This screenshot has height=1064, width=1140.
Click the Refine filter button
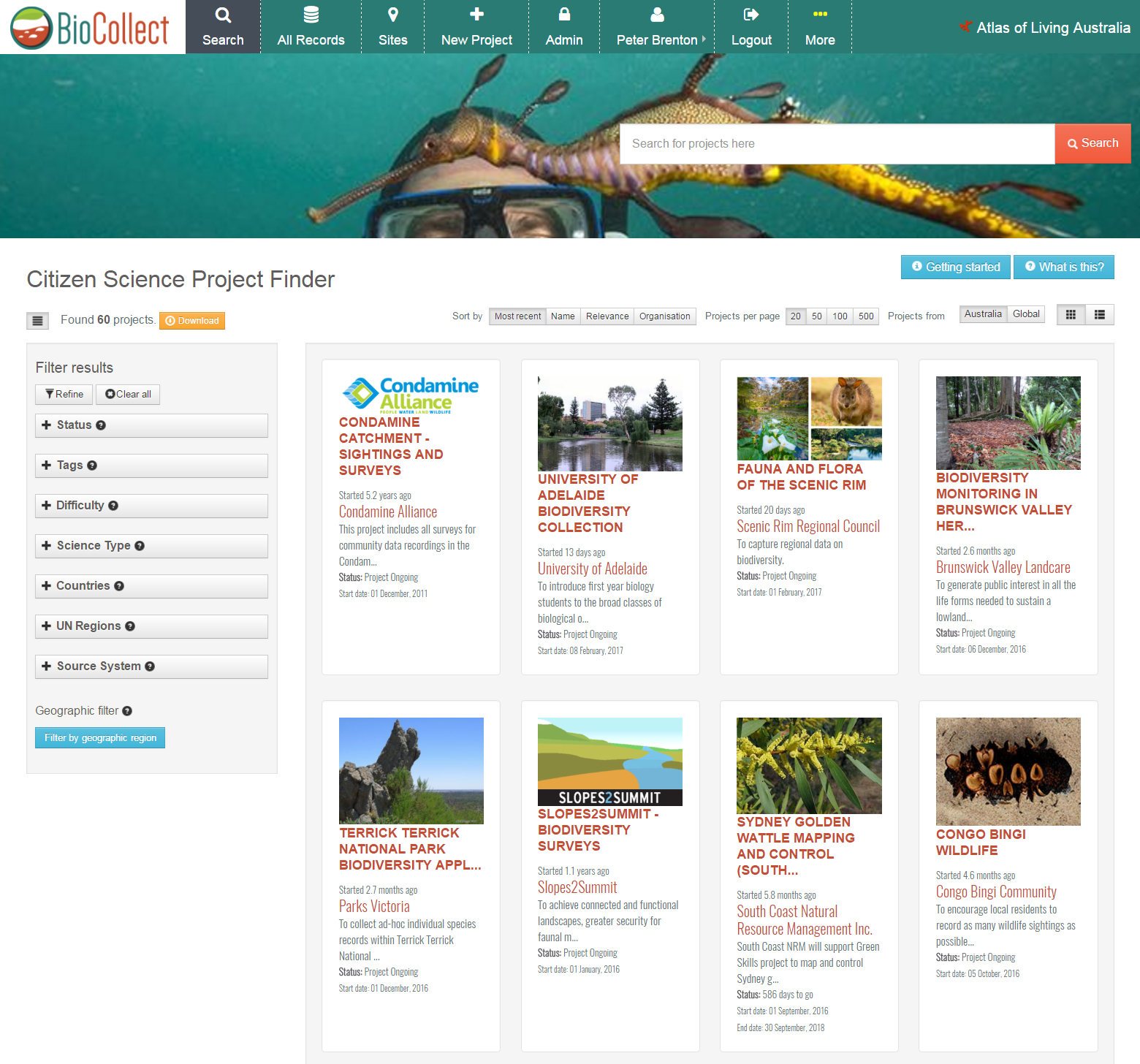pyautogui.click(x=64, y=395)
